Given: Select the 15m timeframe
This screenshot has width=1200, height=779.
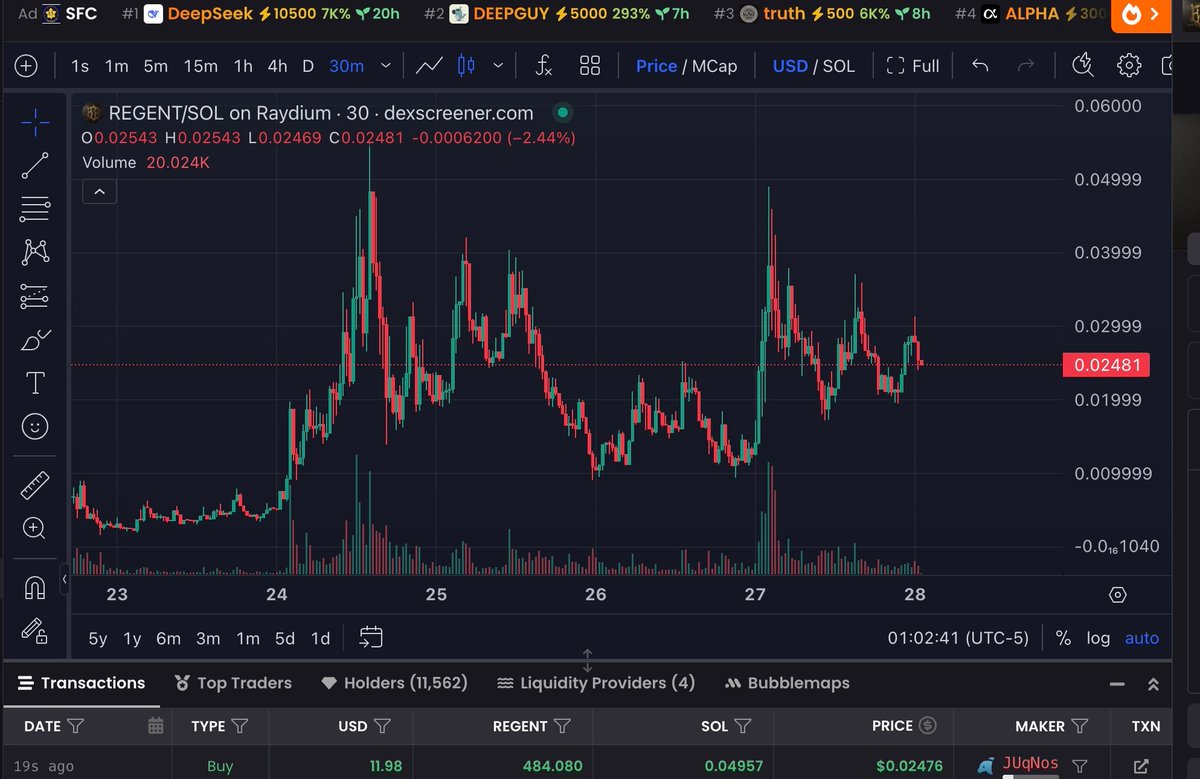Looking at the screenshot, I should pos(200,66).
